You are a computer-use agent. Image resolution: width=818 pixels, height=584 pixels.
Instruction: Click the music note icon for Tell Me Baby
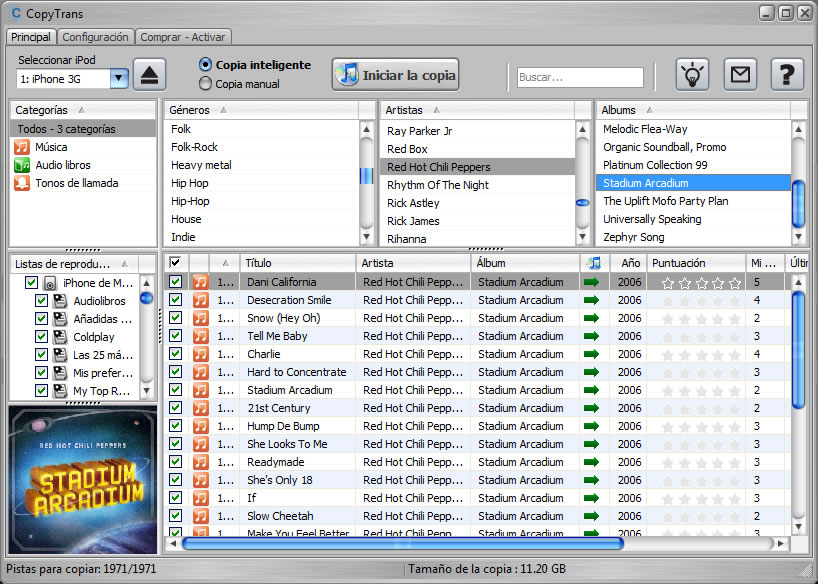tap(200, 336)
